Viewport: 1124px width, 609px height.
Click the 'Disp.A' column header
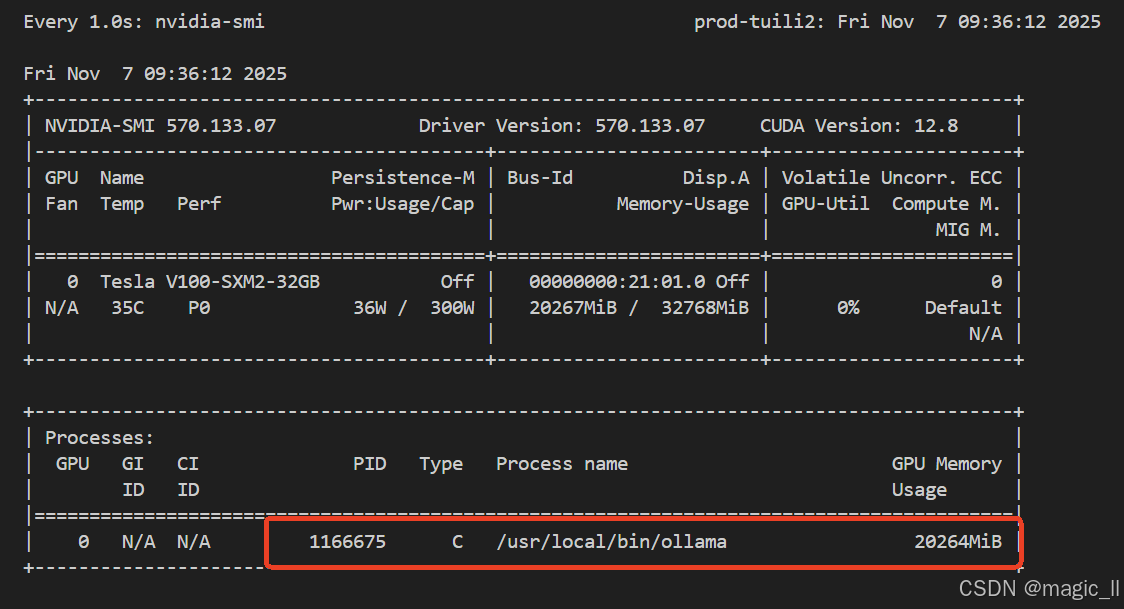715,178
